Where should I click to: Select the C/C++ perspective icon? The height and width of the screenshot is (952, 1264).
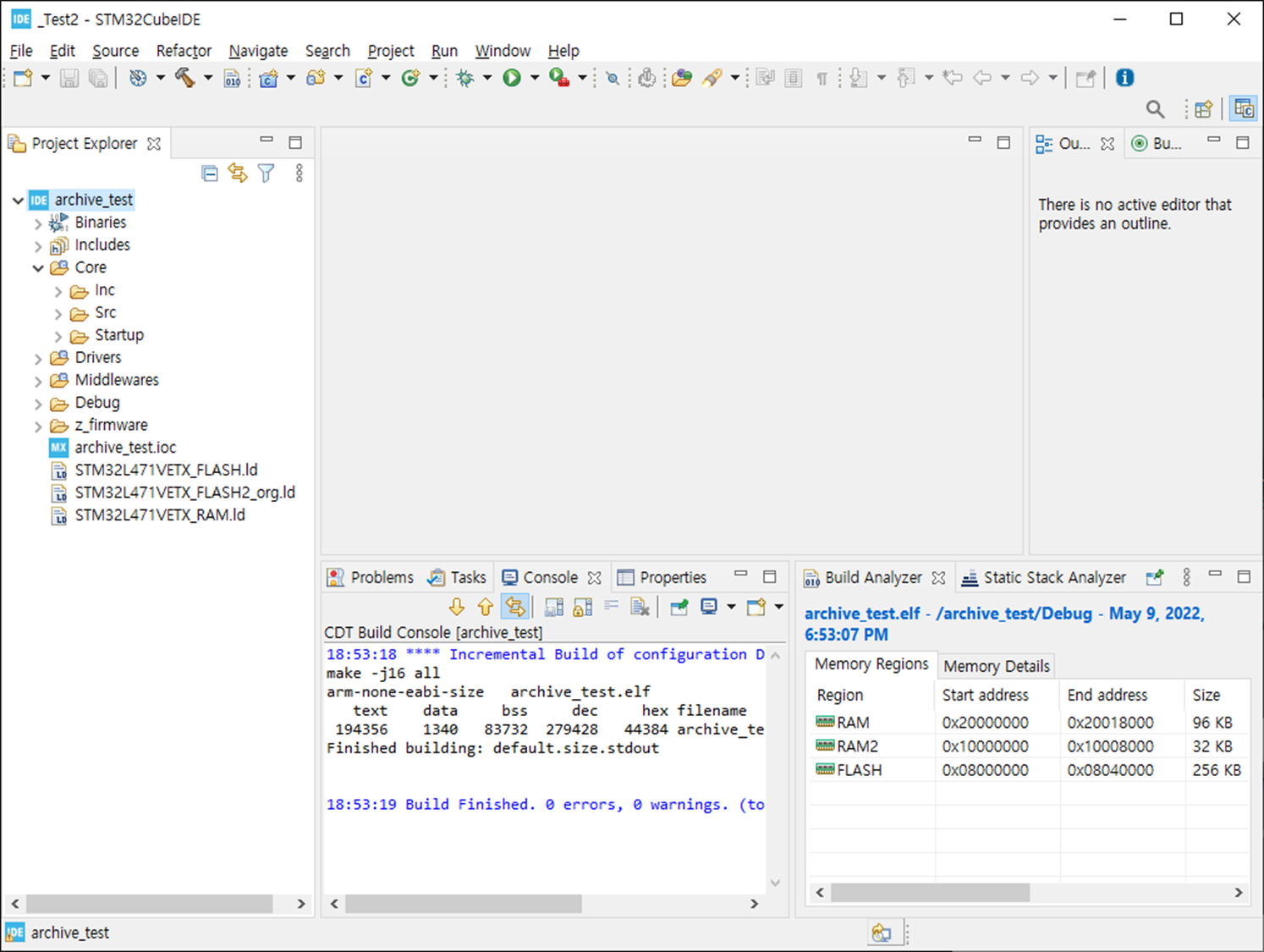coord(1244,108)
